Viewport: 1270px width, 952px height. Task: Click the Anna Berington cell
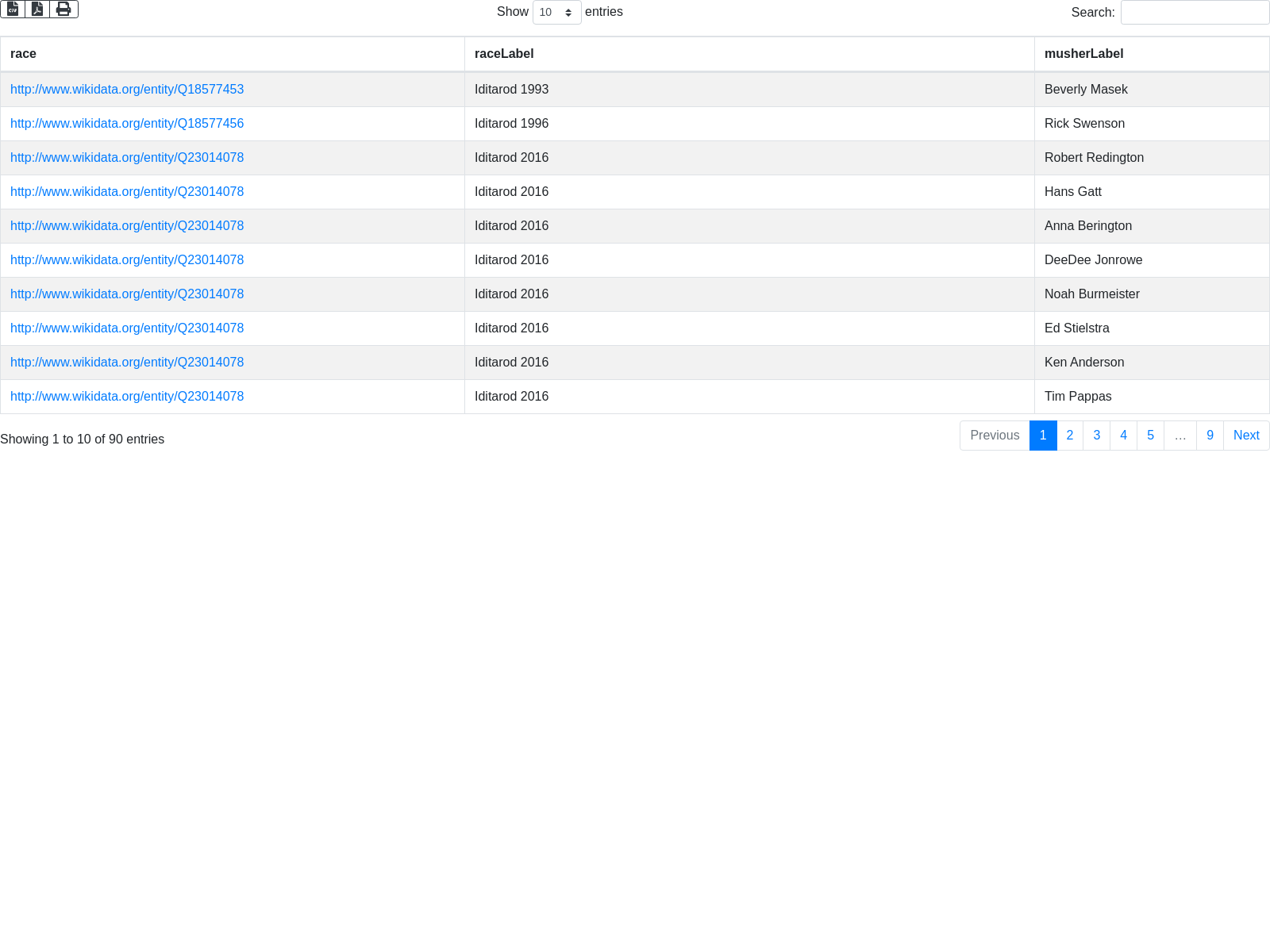pyautogui.click(x=1152, y=226)
